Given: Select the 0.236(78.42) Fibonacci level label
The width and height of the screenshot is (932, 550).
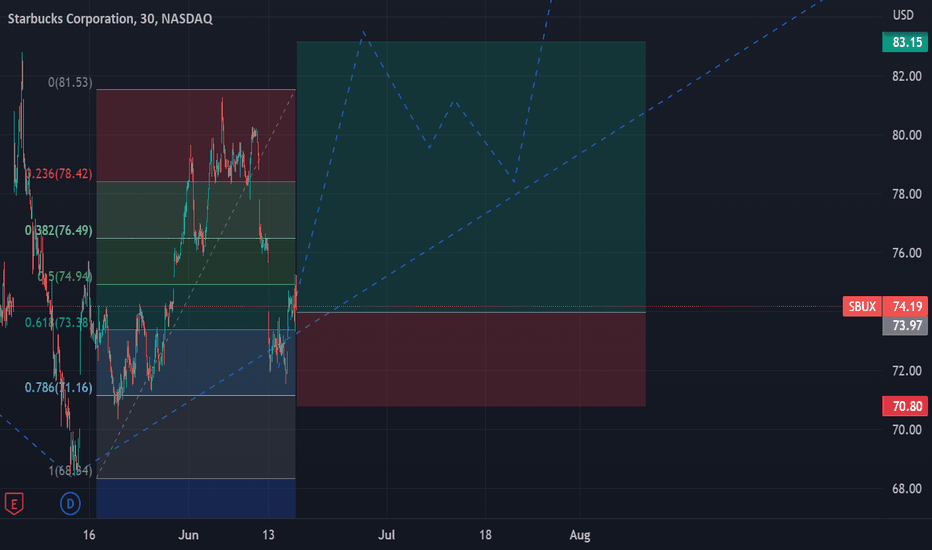Looking at the screenshot, I should point(59,174).
